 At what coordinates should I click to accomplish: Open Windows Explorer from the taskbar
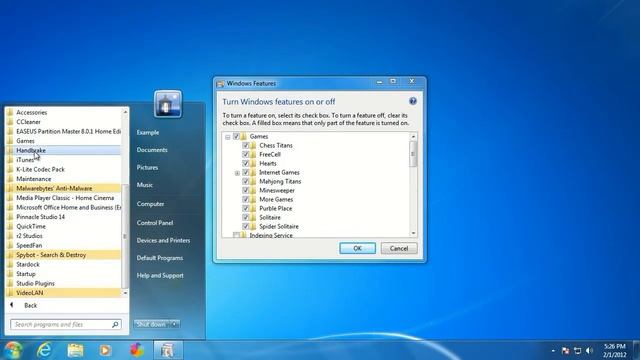click(x=75, y=350)
